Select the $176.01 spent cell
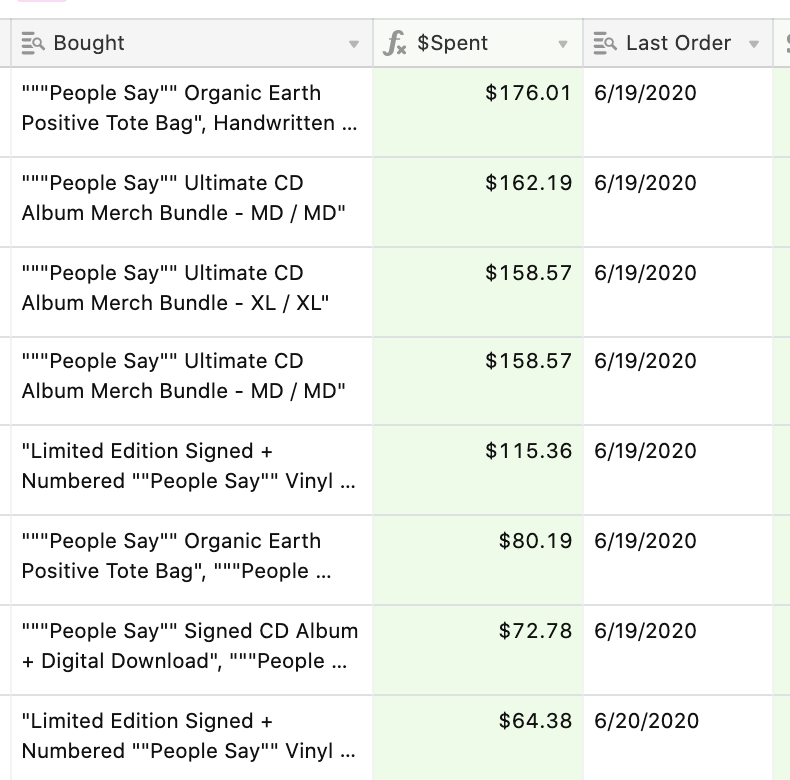 [478, 112]
